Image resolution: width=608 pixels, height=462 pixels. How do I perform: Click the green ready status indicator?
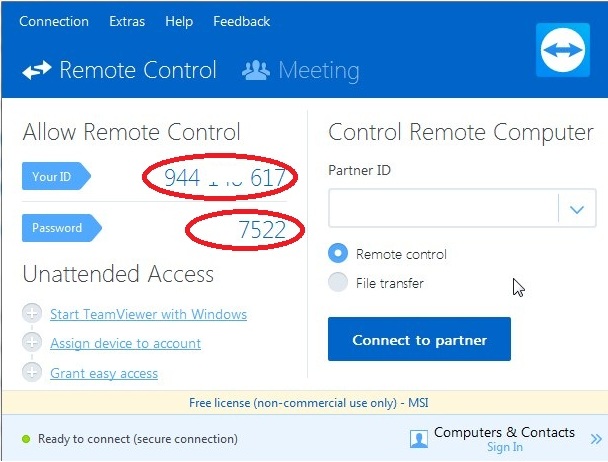pos(26,439)
